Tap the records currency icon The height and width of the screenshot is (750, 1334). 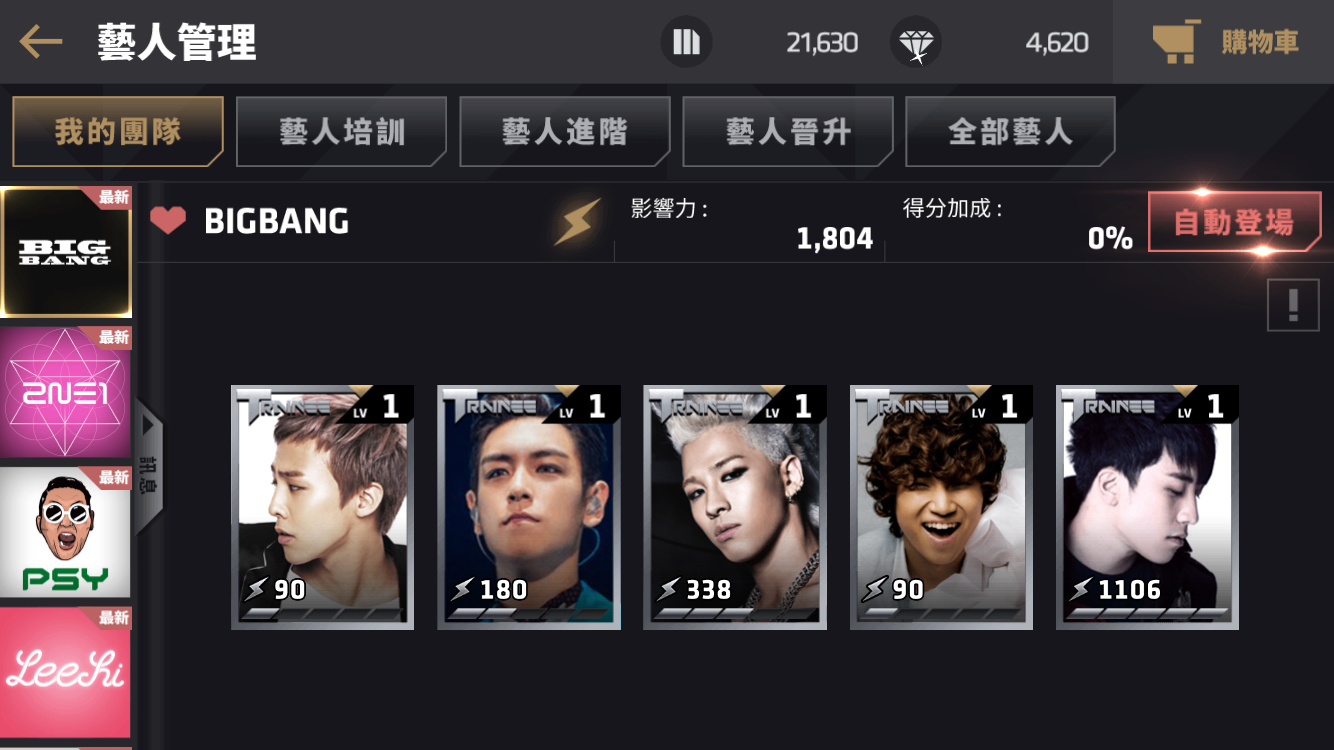coord(686,42)
